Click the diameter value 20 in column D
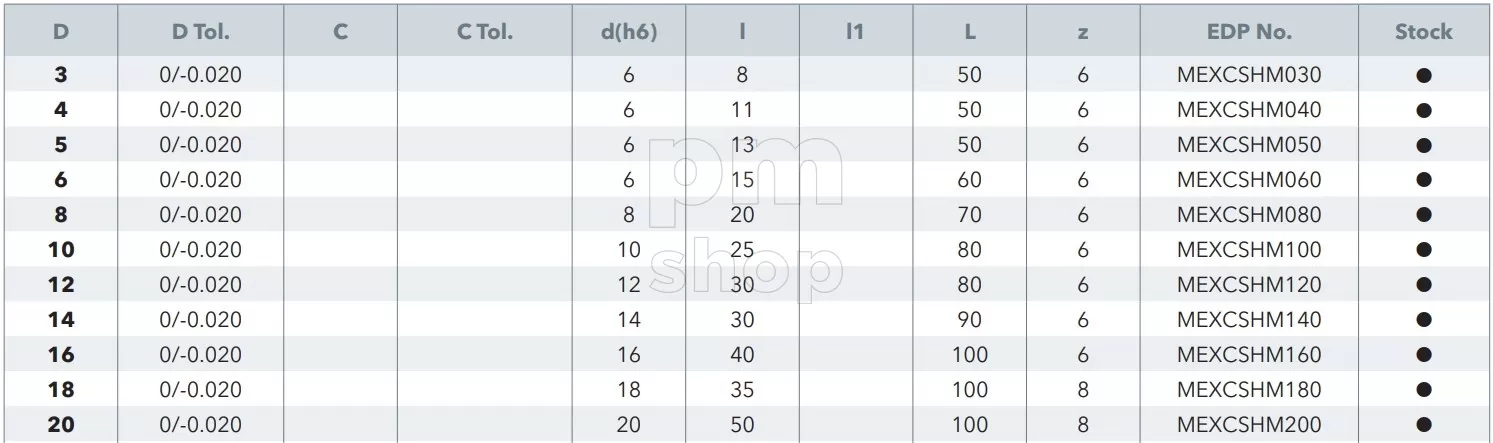 tap(61, 425)
